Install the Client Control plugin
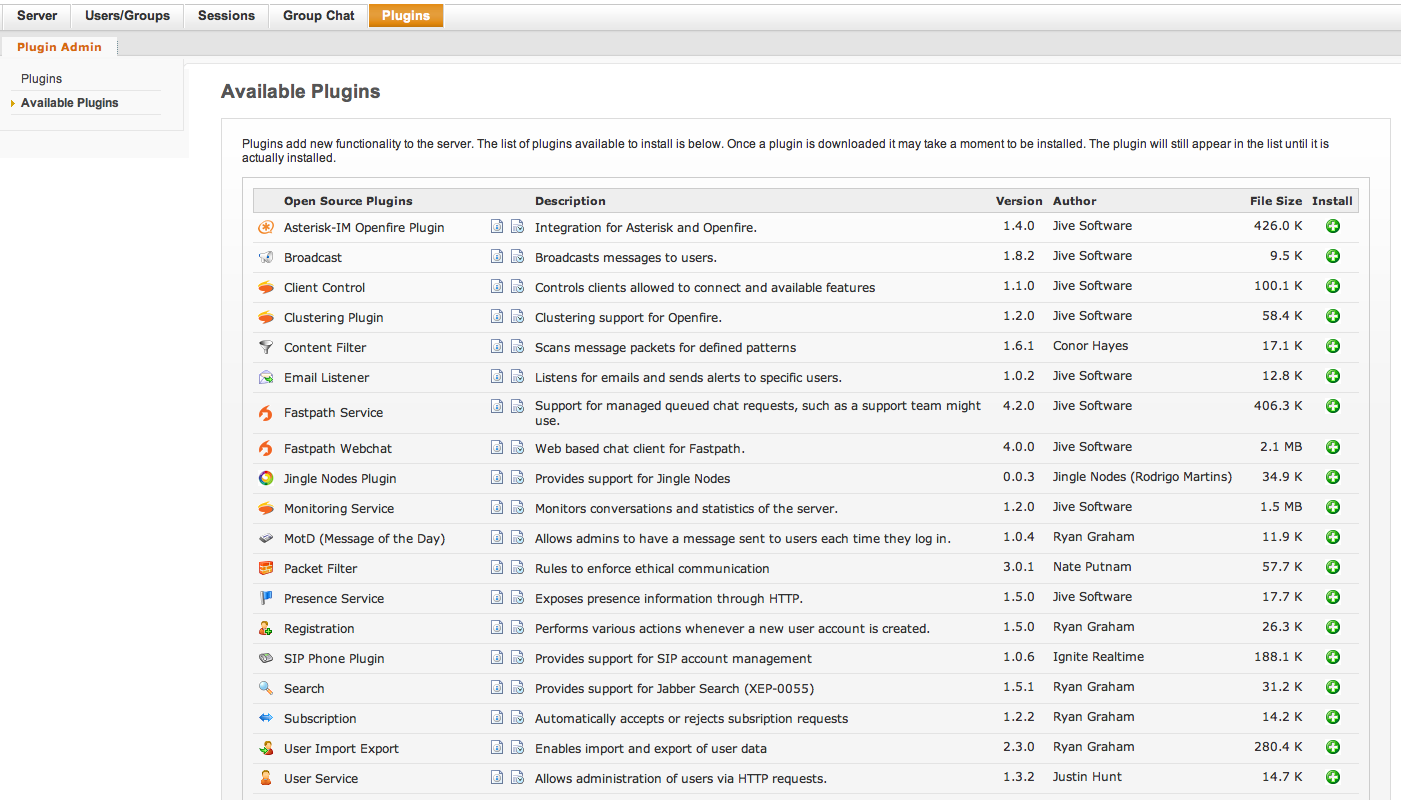The width and height of the screenshot is (1401, 800). (x=1332, y=287)
